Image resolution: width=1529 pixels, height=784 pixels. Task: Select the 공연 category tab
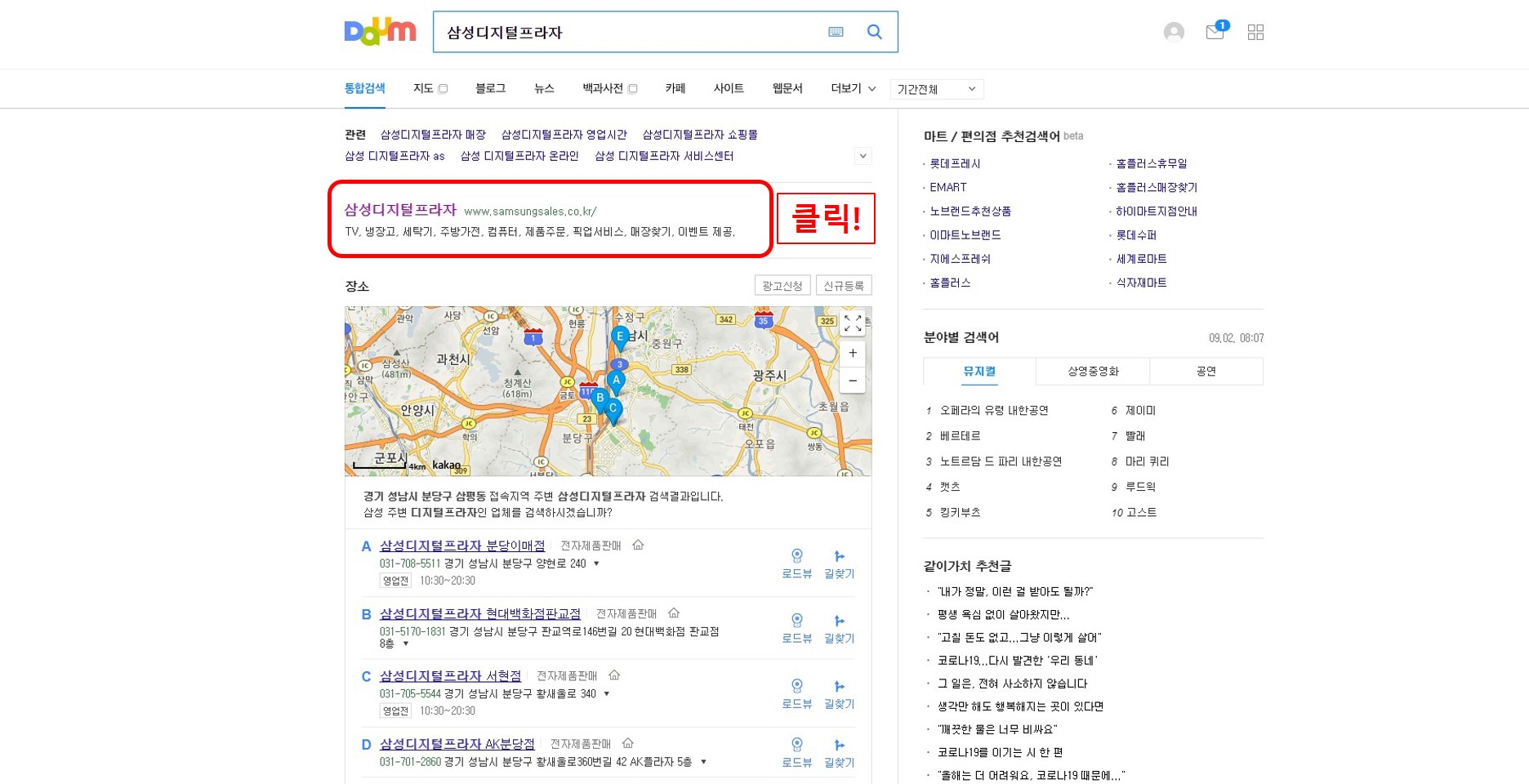(x=1206, y=371)
